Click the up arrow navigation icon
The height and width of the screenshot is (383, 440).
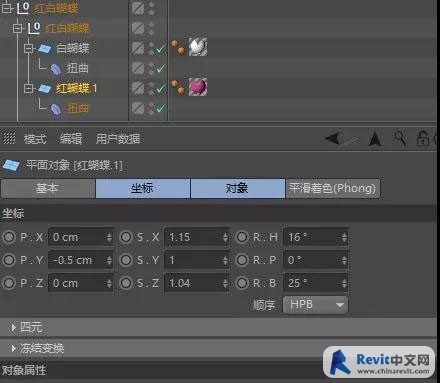(375, 139)
